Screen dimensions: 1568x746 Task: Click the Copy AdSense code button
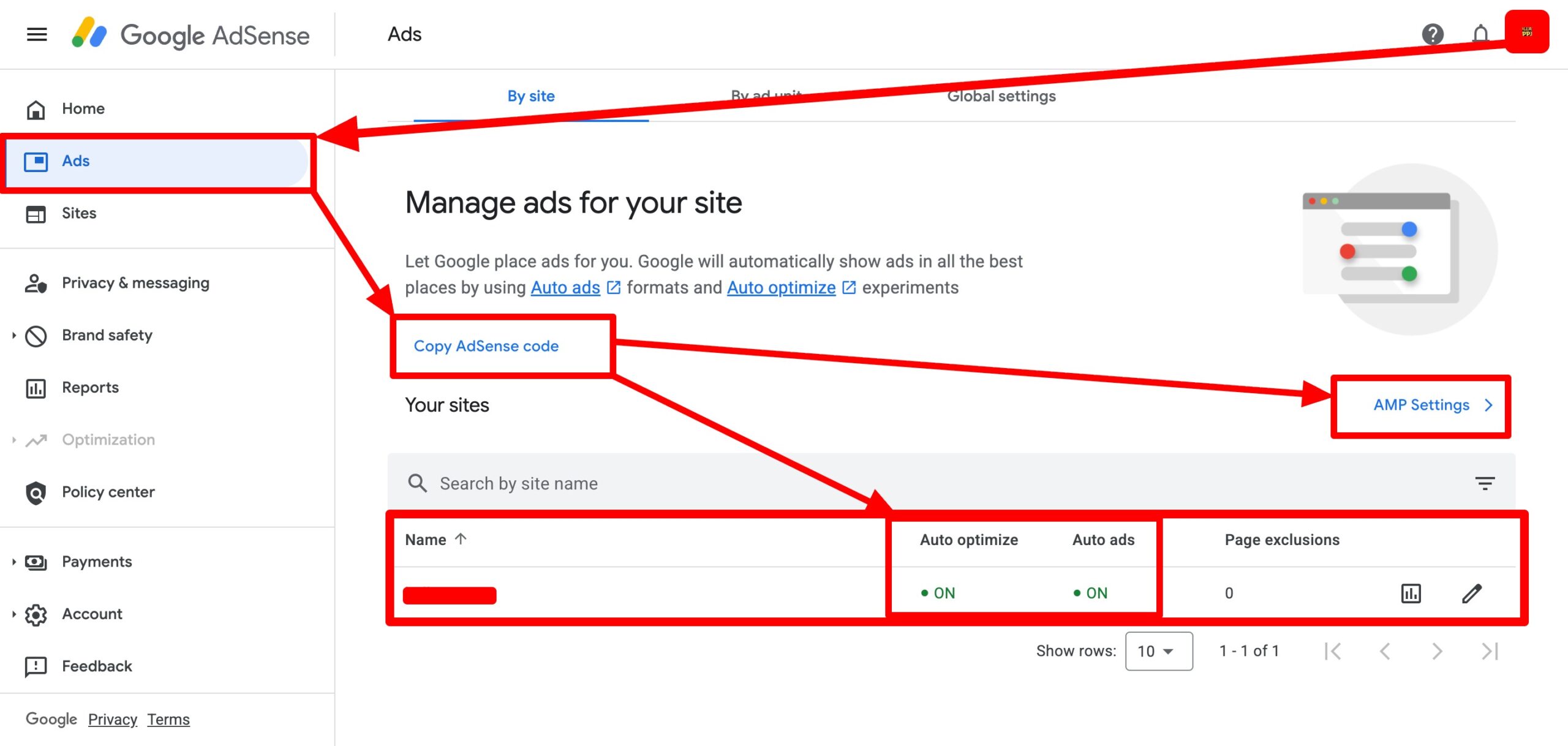tap(486, 346)
